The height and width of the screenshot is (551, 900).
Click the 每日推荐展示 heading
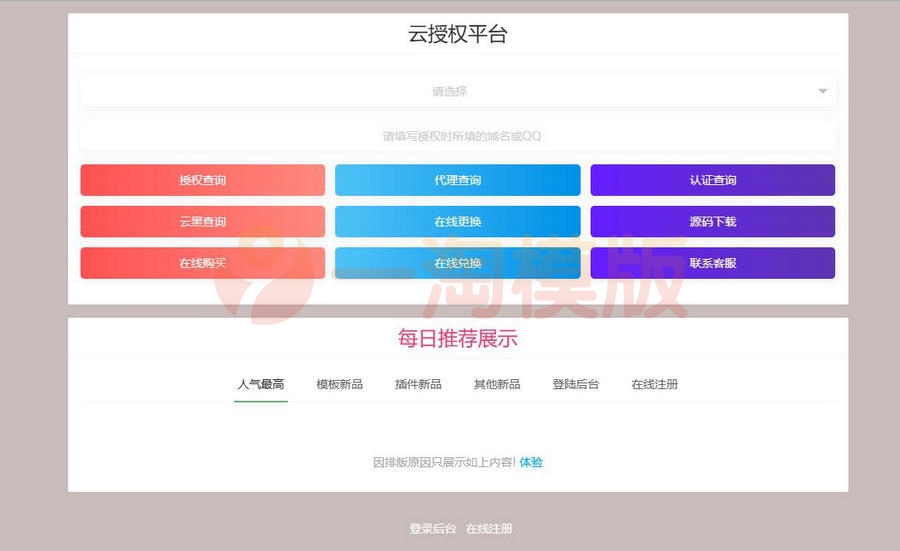coord(457,338)
